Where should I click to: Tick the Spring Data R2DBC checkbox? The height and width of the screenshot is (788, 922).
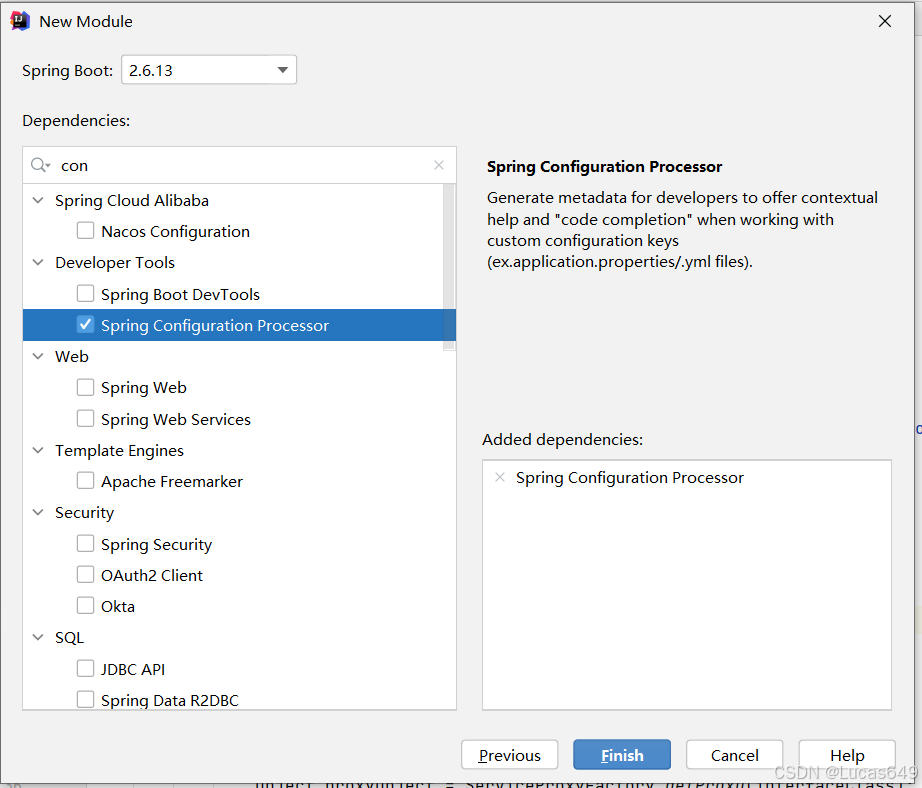click(x=85, y=700)
